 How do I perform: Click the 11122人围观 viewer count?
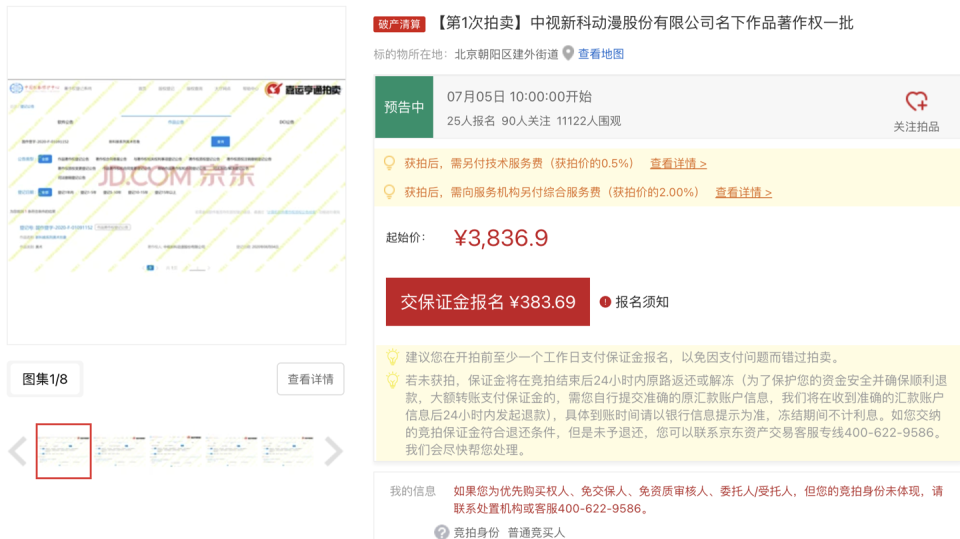589,121
